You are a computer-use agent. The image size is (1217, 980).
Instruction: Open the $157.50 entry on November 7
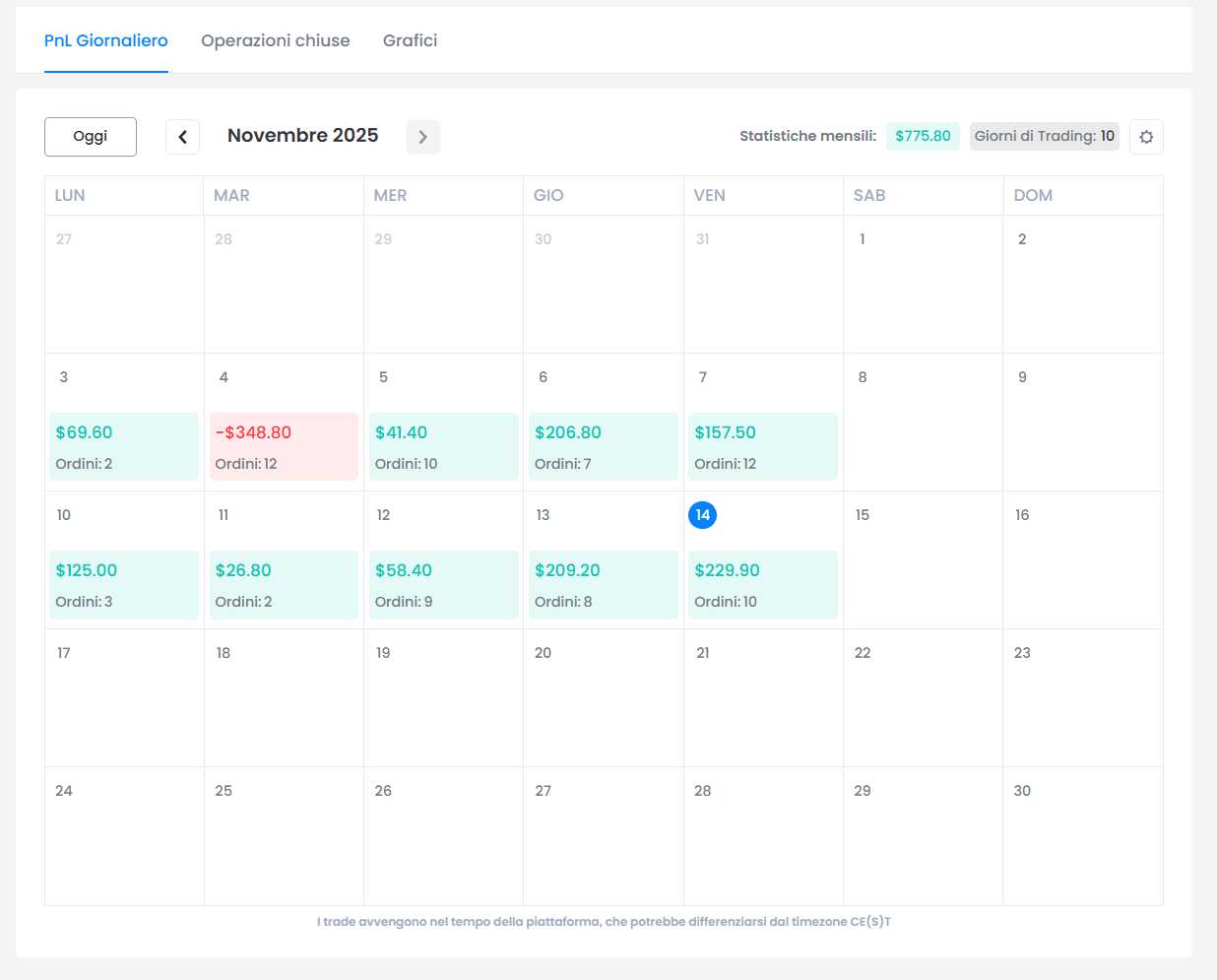coord(763,447)
